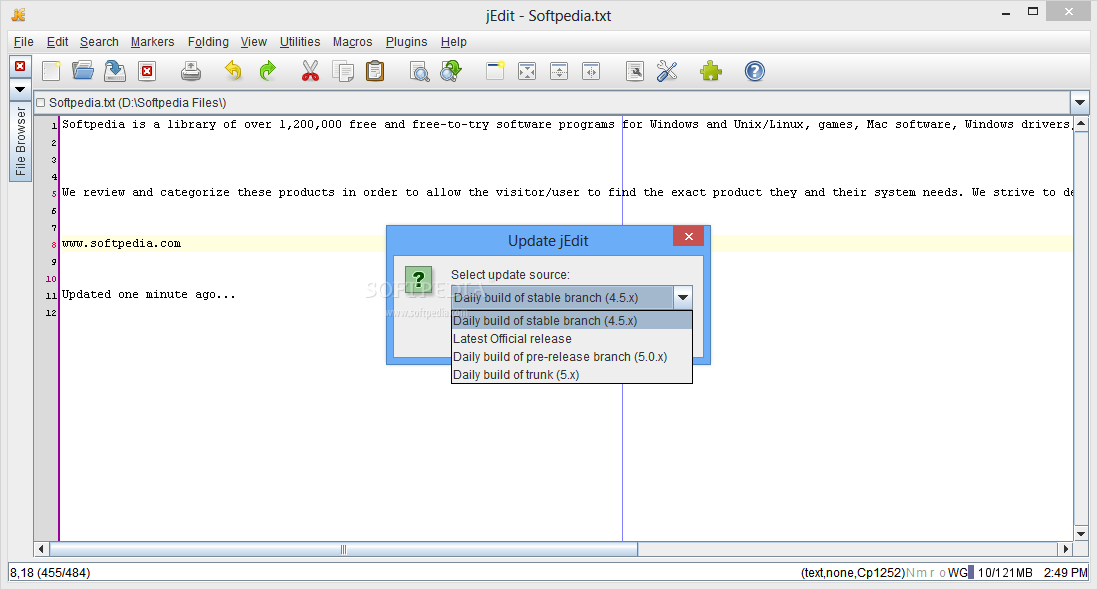Open the File menu
The width and height of the screenshot is (1098, 590).
[x=23, y=42]
